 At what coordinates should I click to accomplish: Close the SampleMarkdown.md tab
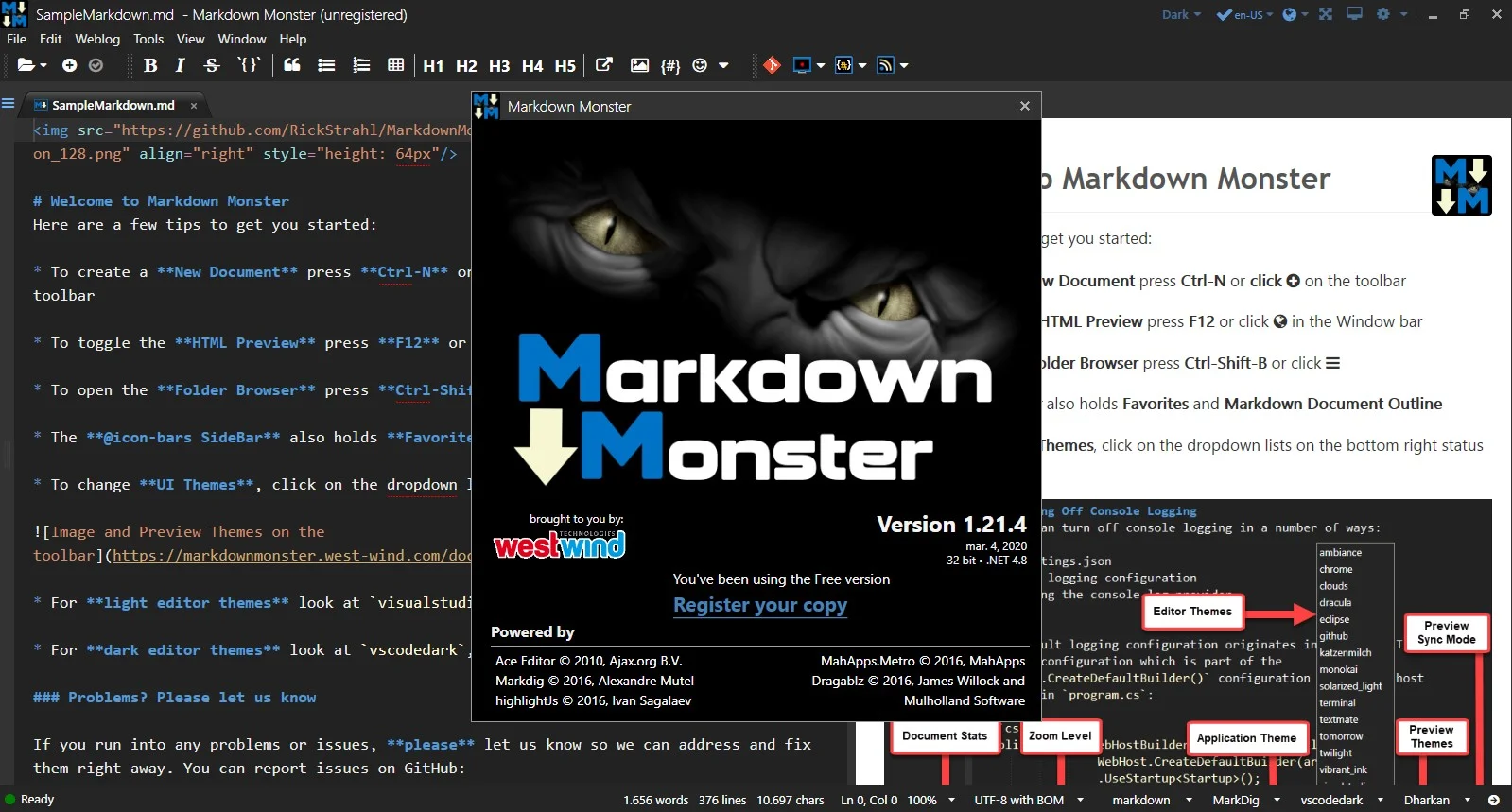point(194,106)
